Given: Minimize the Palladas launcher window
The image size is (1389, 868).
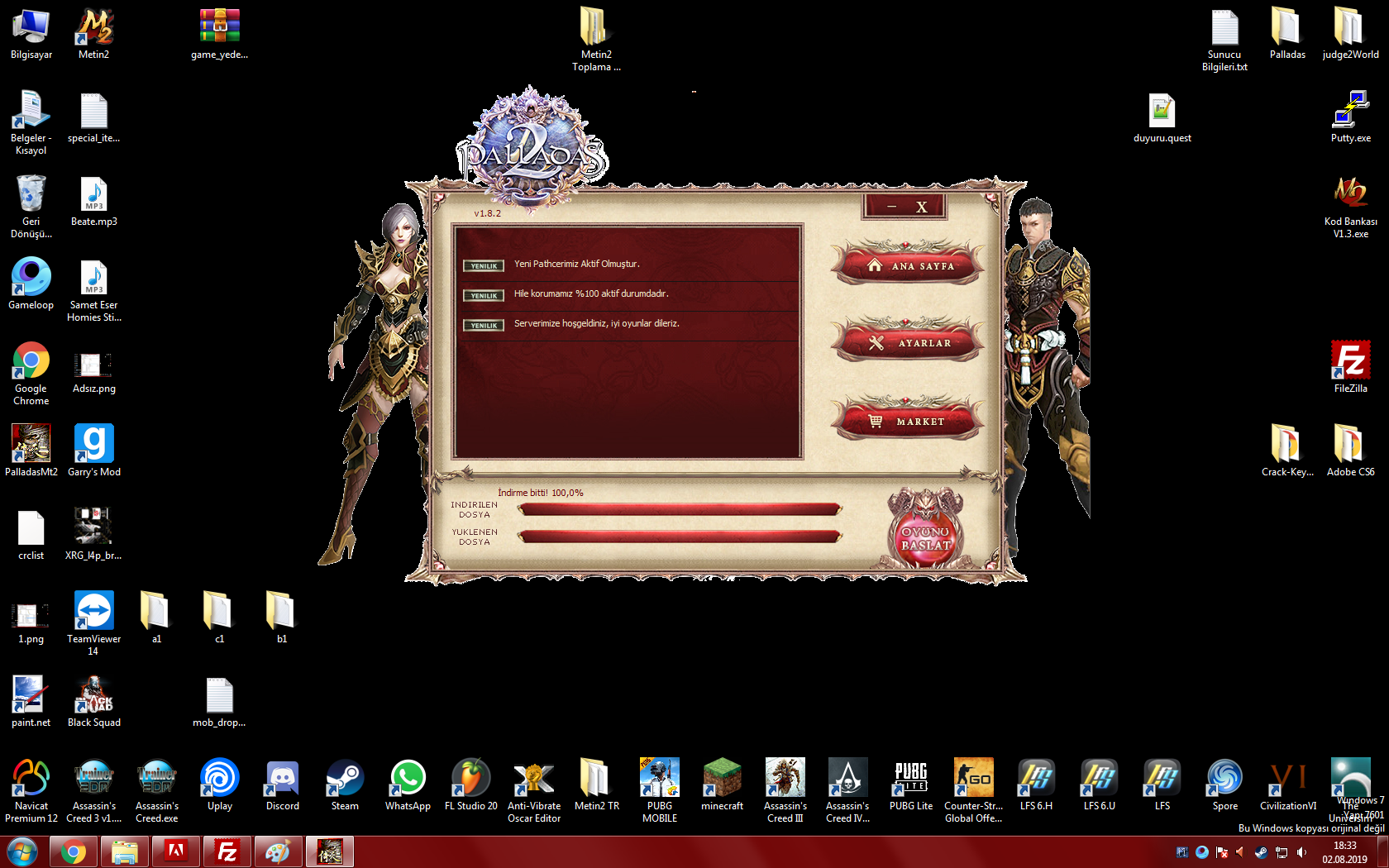Looking at the screenshot, I should tap(892, 207).
